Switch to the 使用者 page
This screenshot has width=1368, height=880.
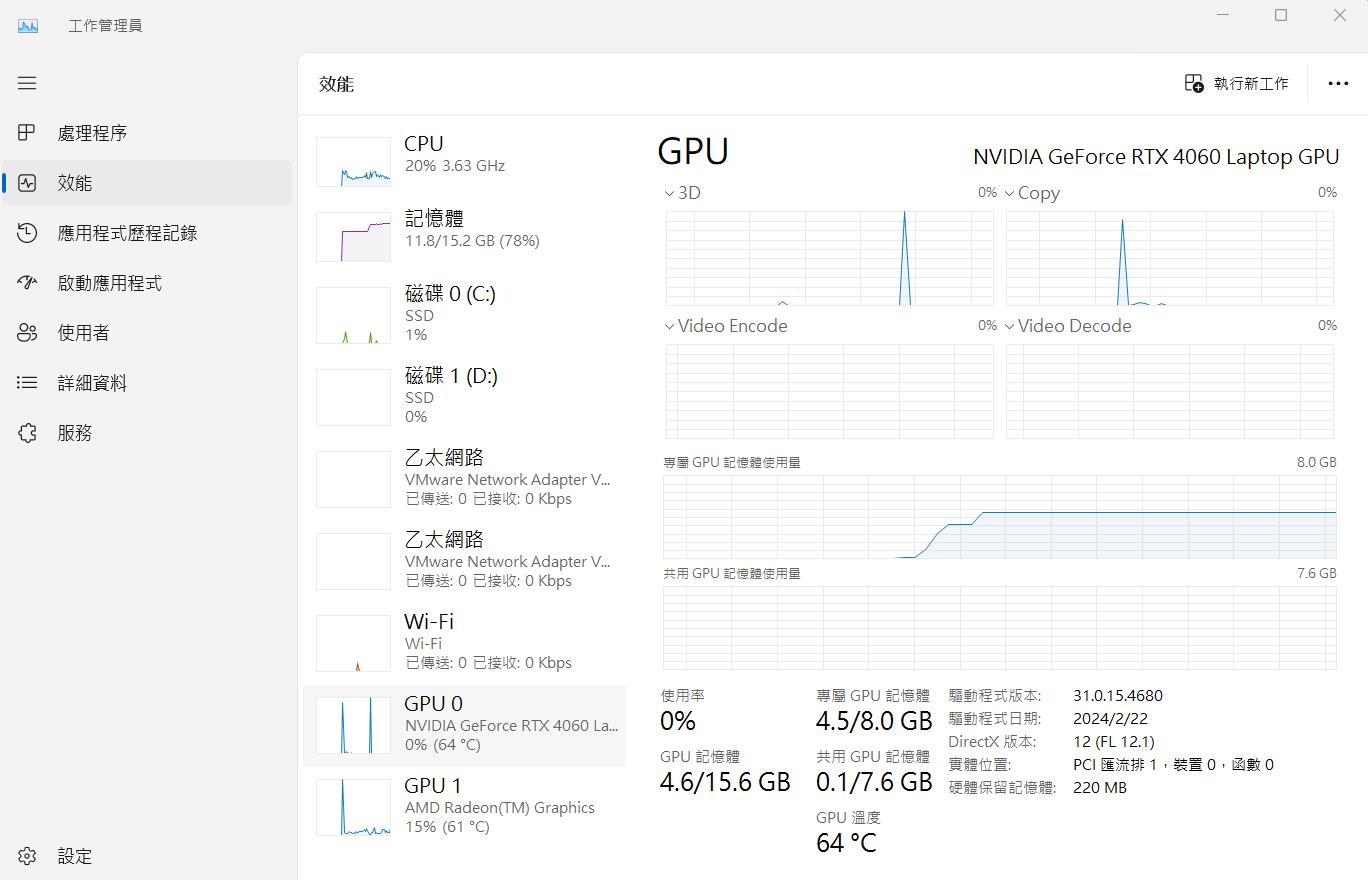146,333
